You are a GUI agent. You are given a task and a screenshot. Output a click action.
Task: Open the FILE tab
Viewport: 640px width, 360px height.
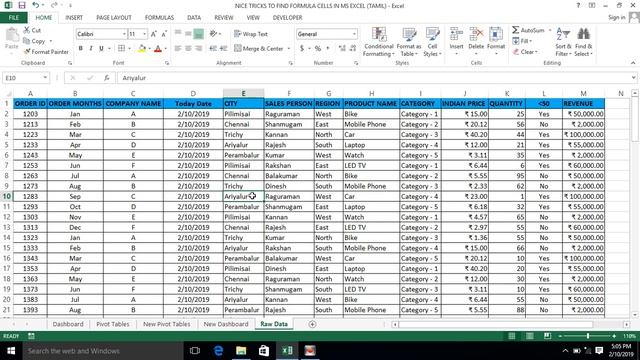coord(14,18)
